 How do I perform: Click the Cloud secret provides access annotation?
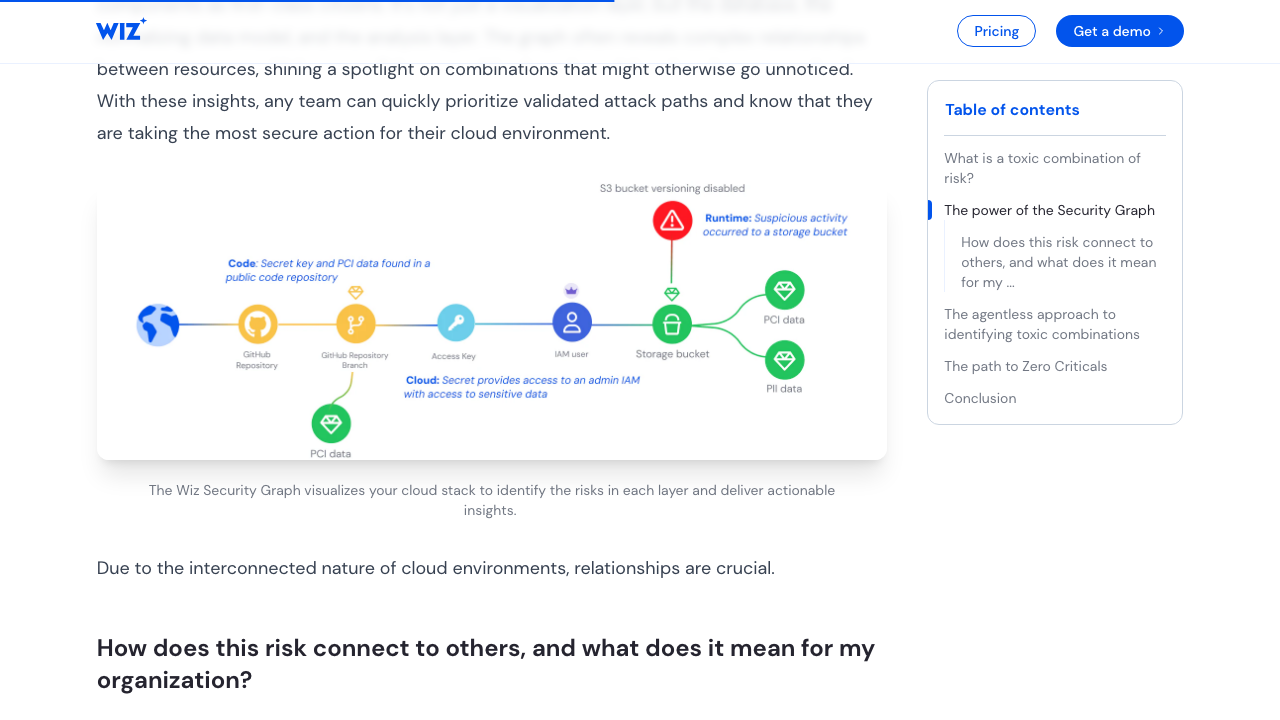tap(522, 387)
